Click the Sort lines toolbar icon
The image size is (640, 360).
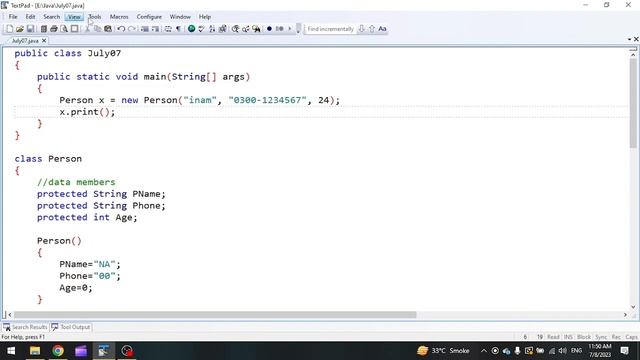212,29
